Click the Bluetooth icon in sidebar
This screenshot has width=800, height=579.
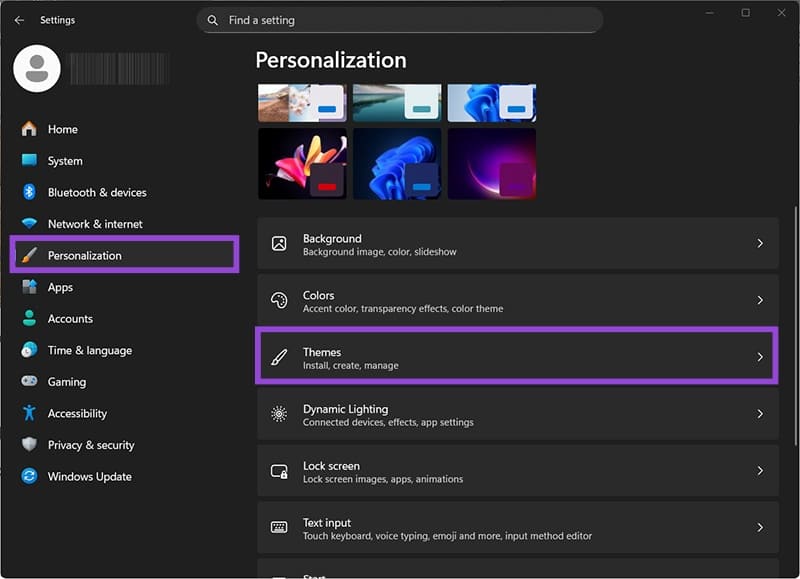[29, 192]
